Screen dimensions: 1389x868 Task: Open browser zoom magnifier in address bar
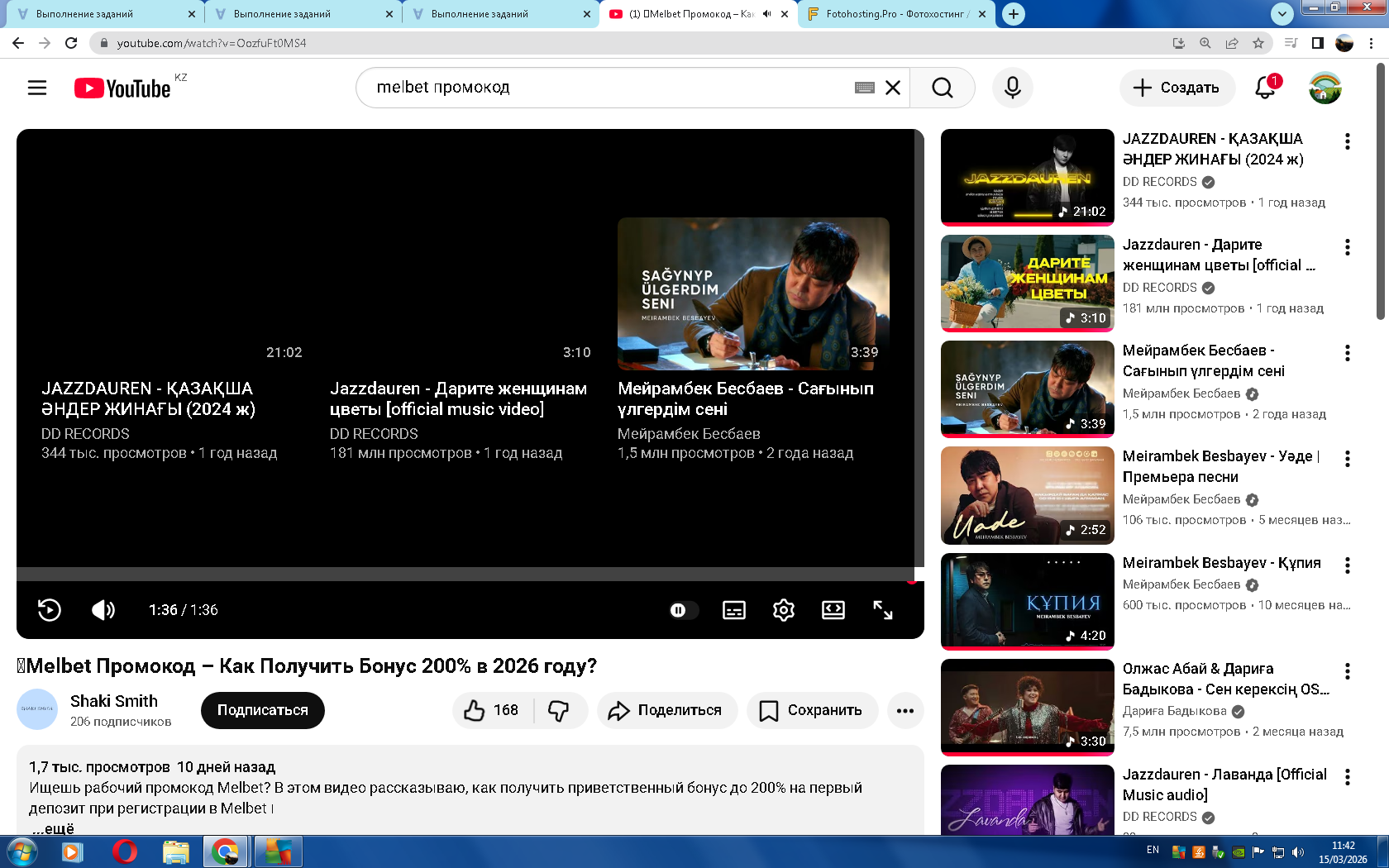pos(1205,43)
